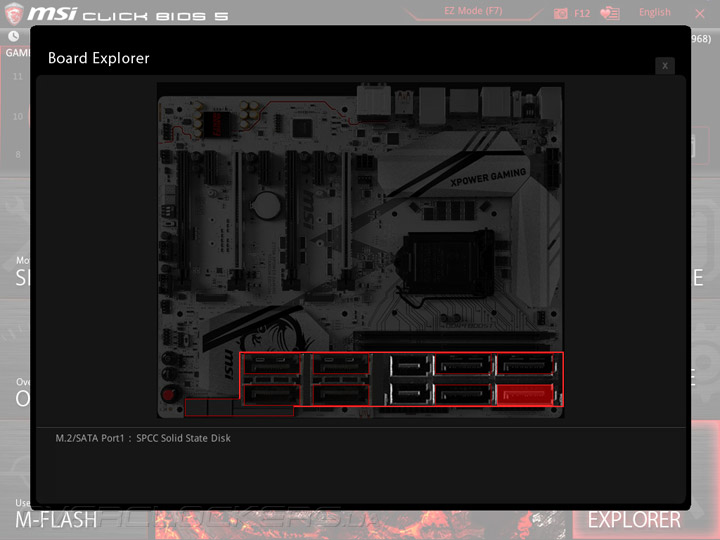
Task: Select the red-outlined SATA port left of the highlighted one
Action: (464, 394)
